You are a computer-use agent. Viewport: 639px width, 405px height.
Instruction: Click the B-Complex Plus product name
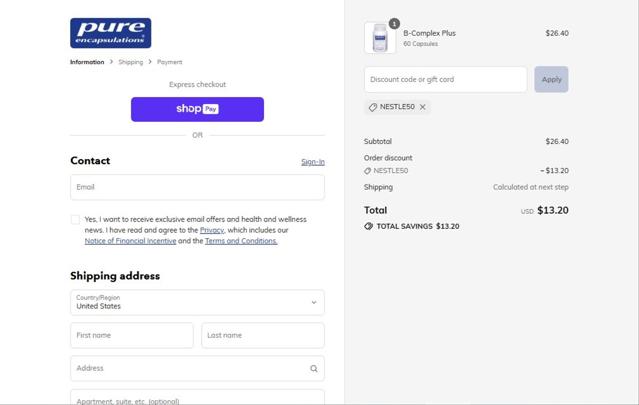click(430, 33)
